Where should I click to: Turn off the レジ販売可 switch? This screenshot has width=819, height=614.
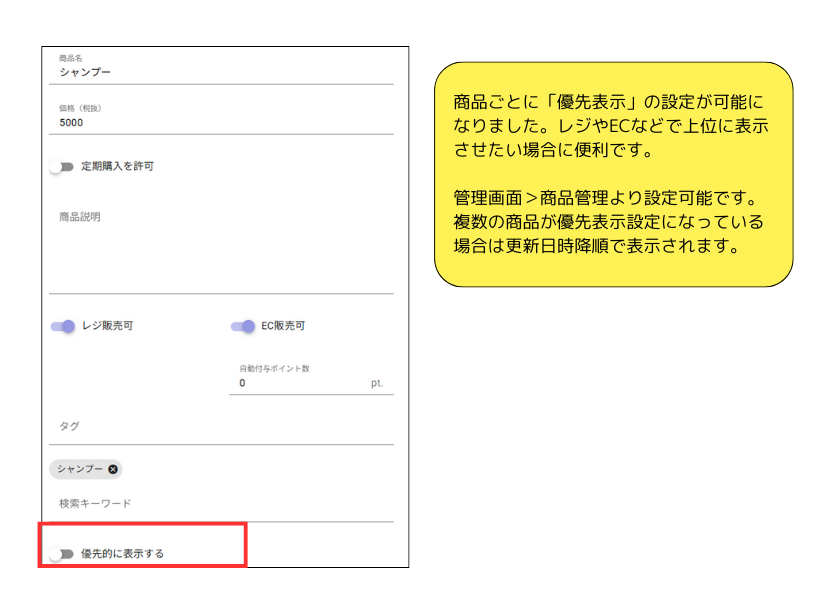click(x=63, y=326)
